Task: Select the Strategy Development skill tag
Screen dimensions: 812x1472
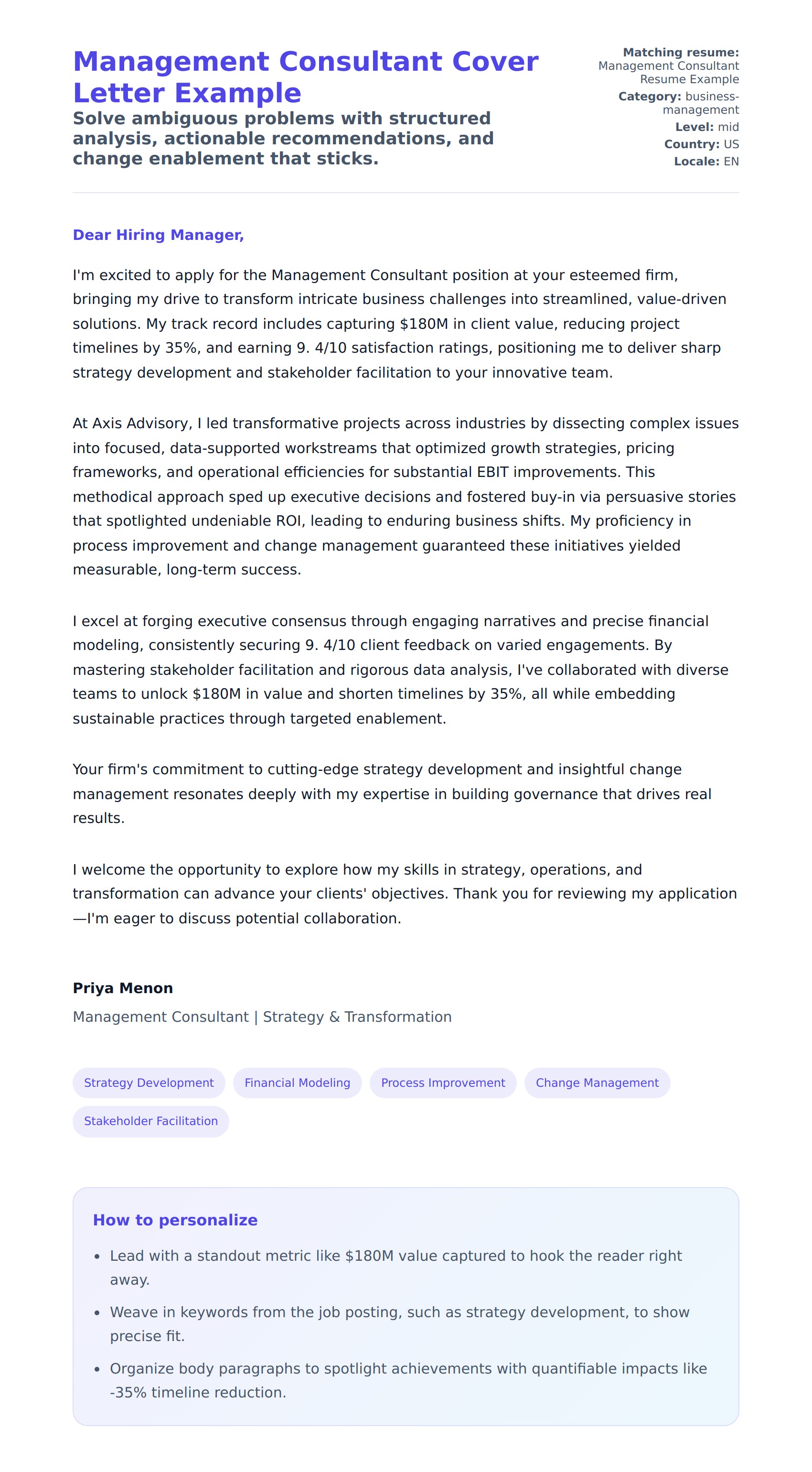Action: point(149,1083)
